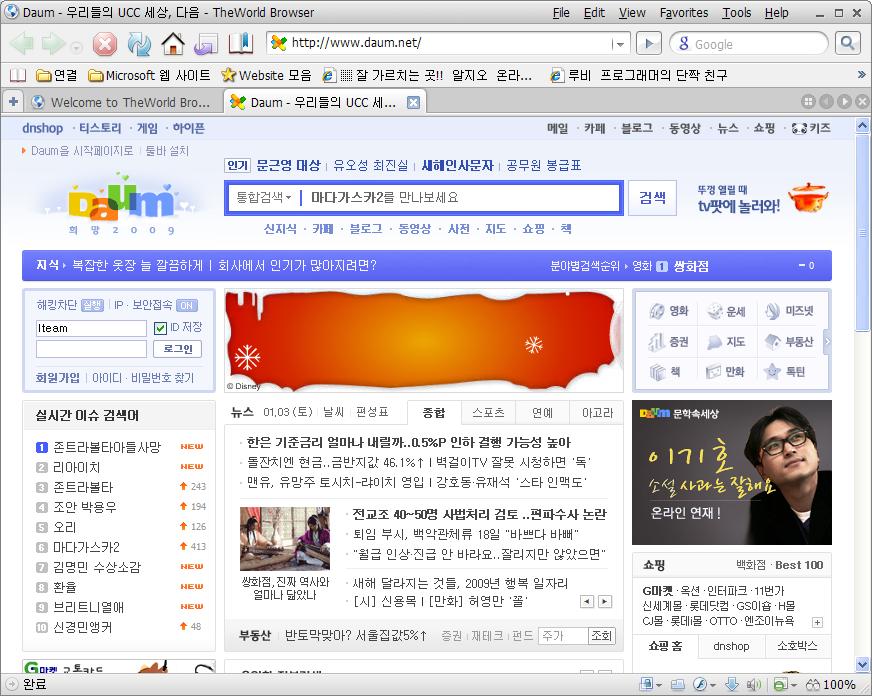Go to the Home page icon

coord(173,43)
